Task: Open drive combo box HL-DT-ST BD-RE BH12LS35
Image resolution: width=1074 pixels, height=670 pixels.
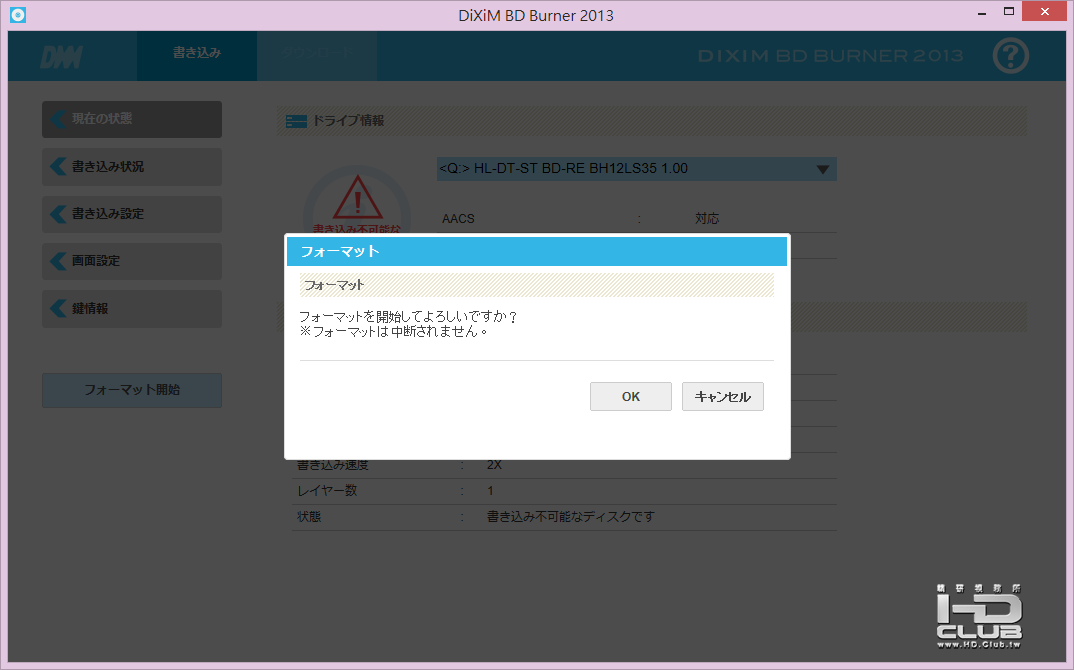Action: pos(636,169)
